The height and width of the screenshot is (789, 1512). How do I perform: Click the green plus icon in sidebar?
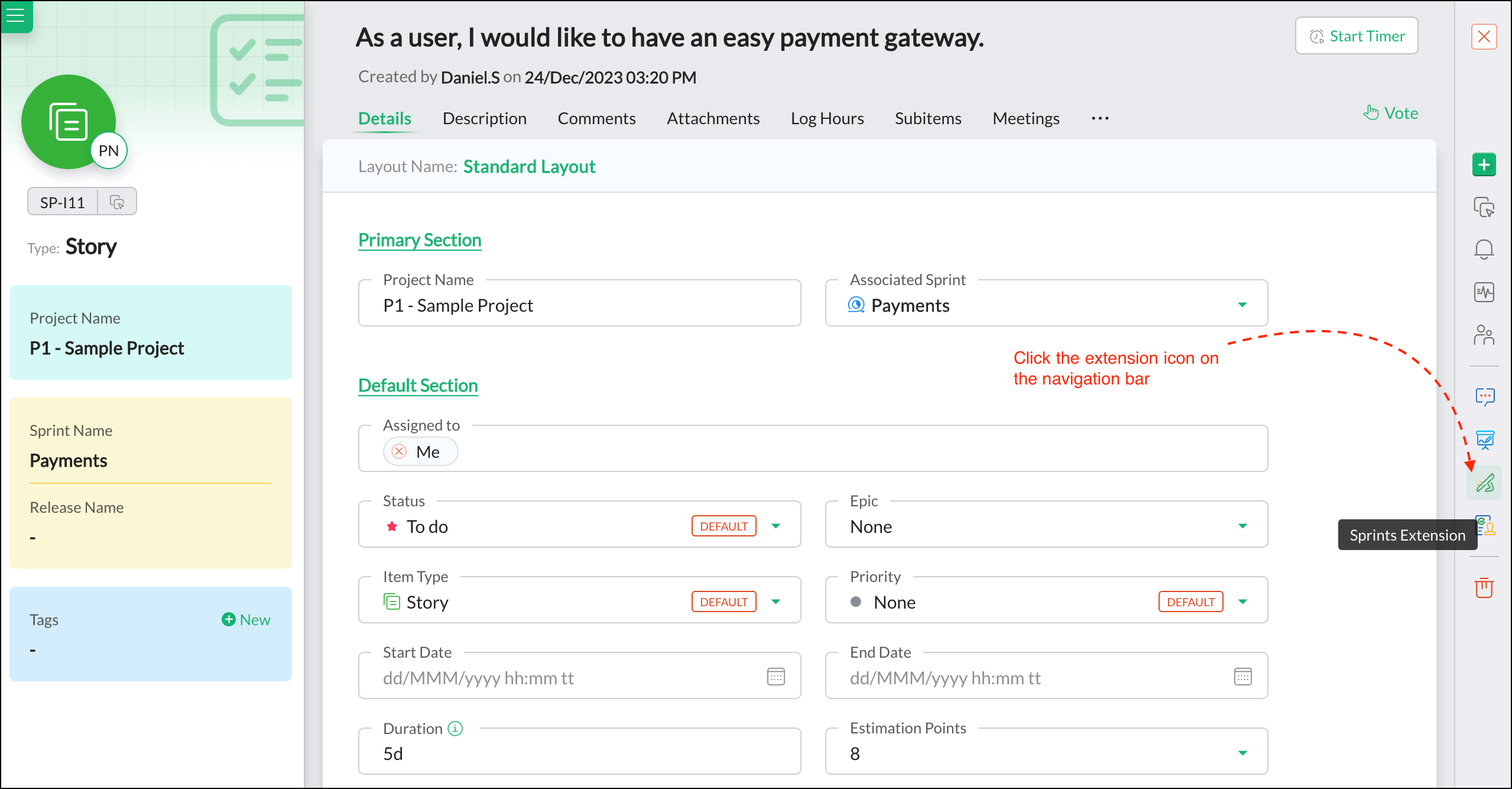1484,164
